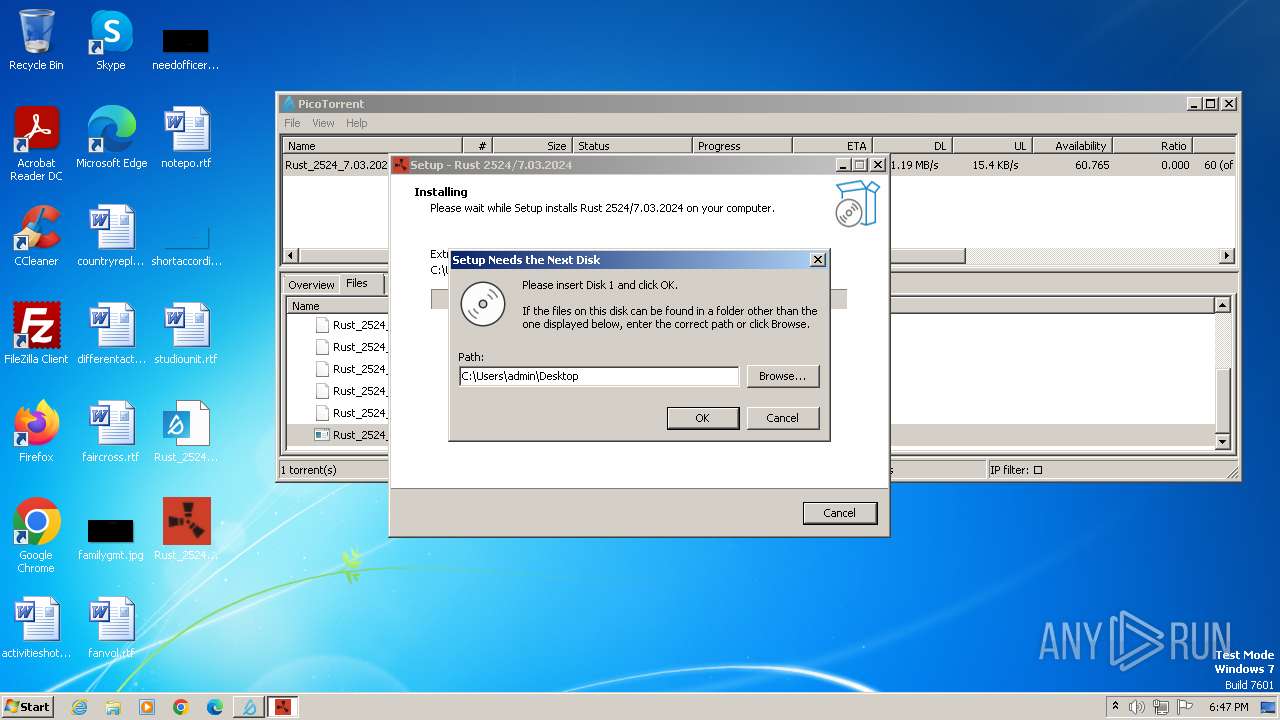Select the studiounit.rtf document icon
This screenshot has height=720, width=1280.
click(x=186, y=334)
